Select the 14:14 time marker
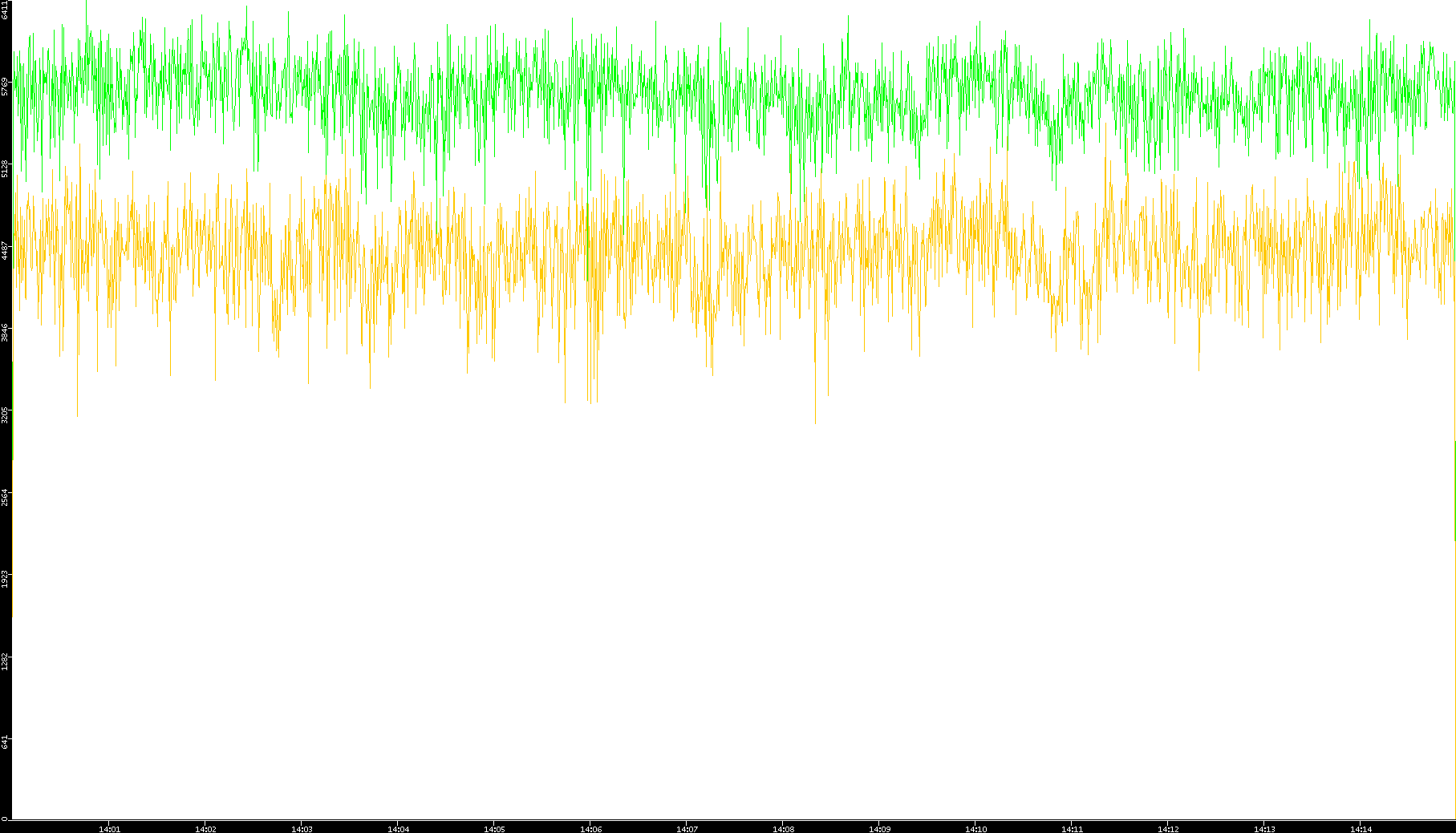 pos(1361,828)
